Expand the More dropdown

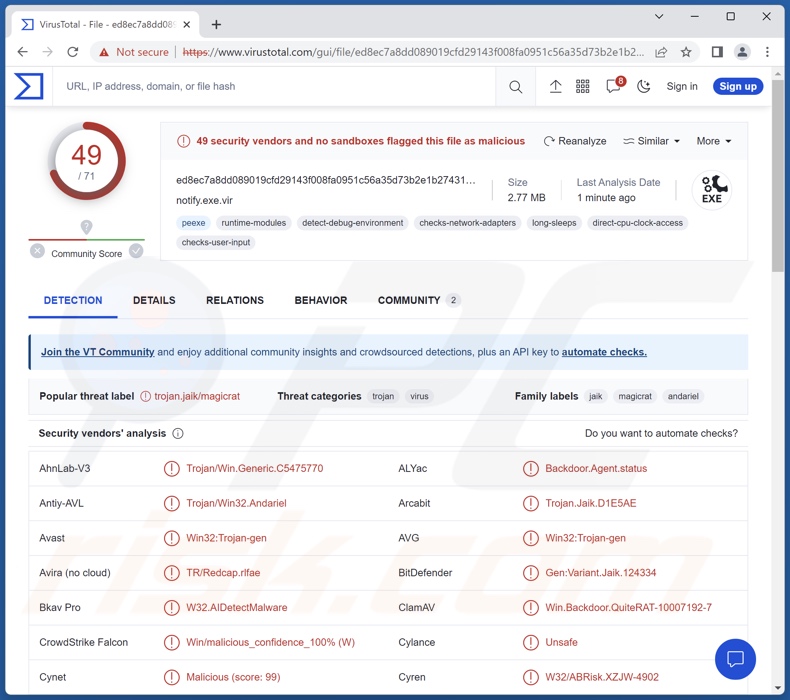[x=714, y=141]
